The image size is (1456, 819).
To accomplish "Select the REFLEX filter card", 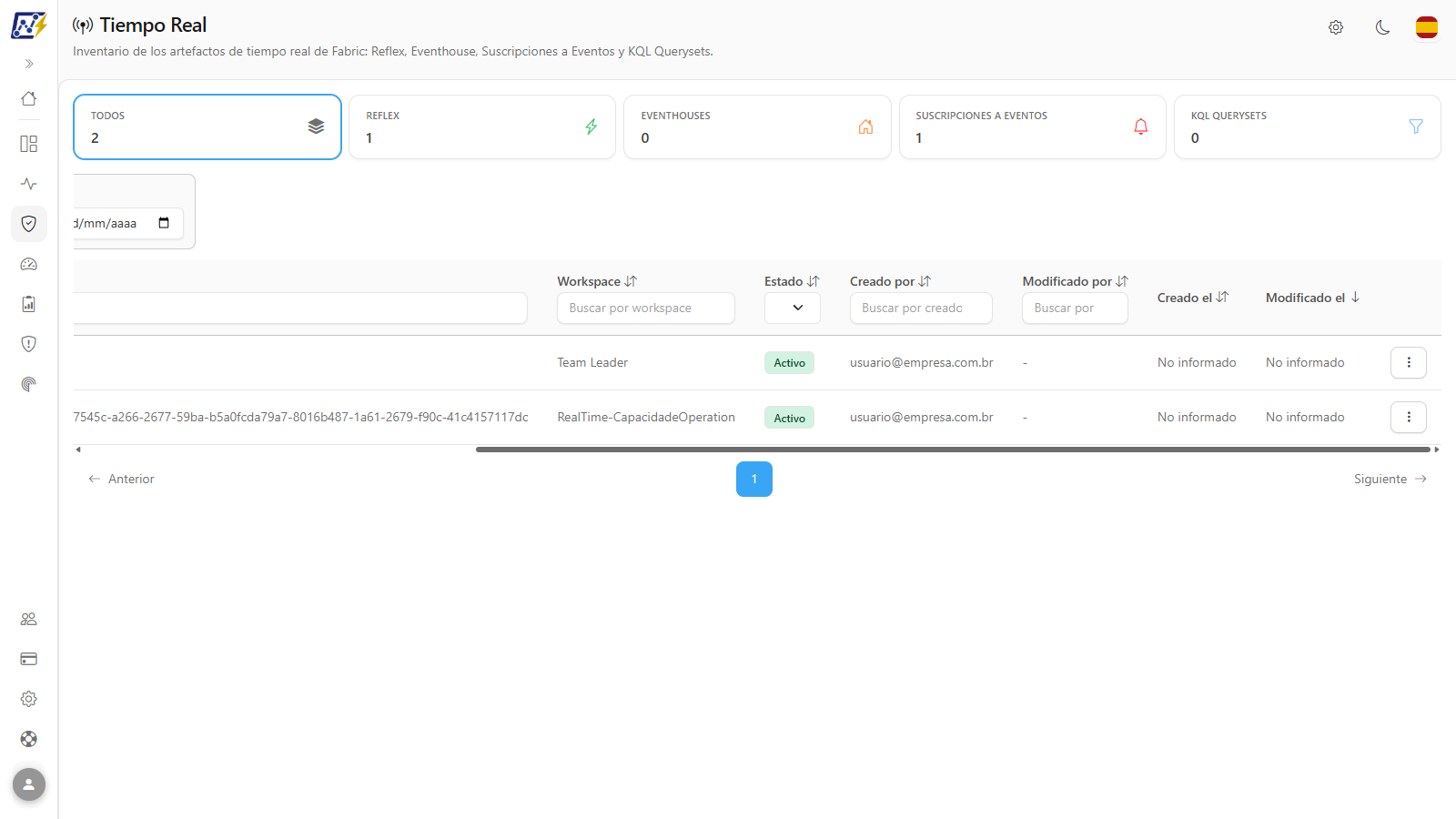I will (x=482, y=127).
